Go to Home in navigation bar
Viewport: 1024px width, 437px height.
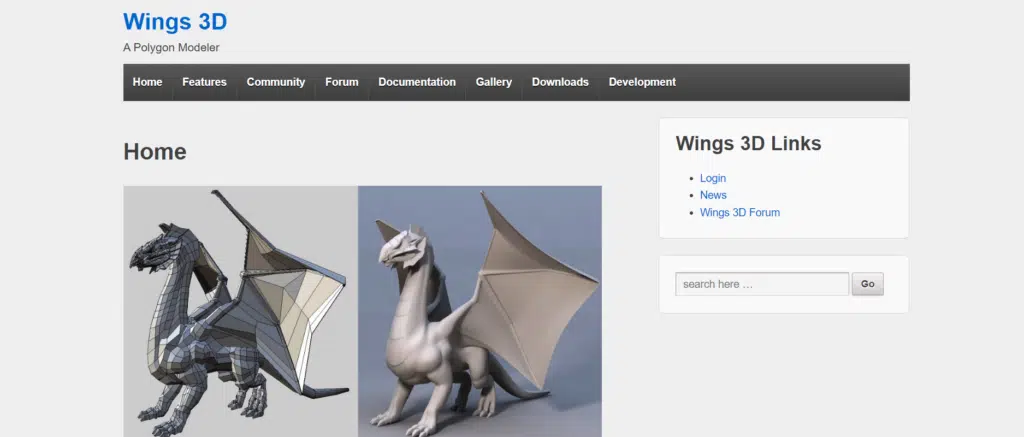point(148,82)
